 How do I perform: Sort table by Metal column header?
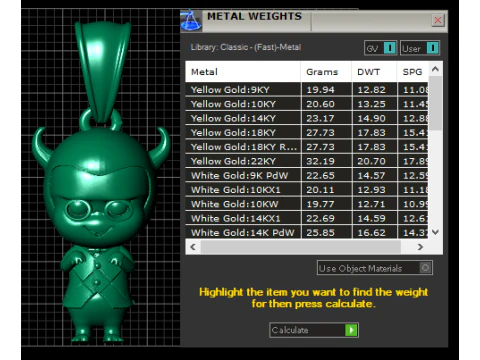coord(243,72)
